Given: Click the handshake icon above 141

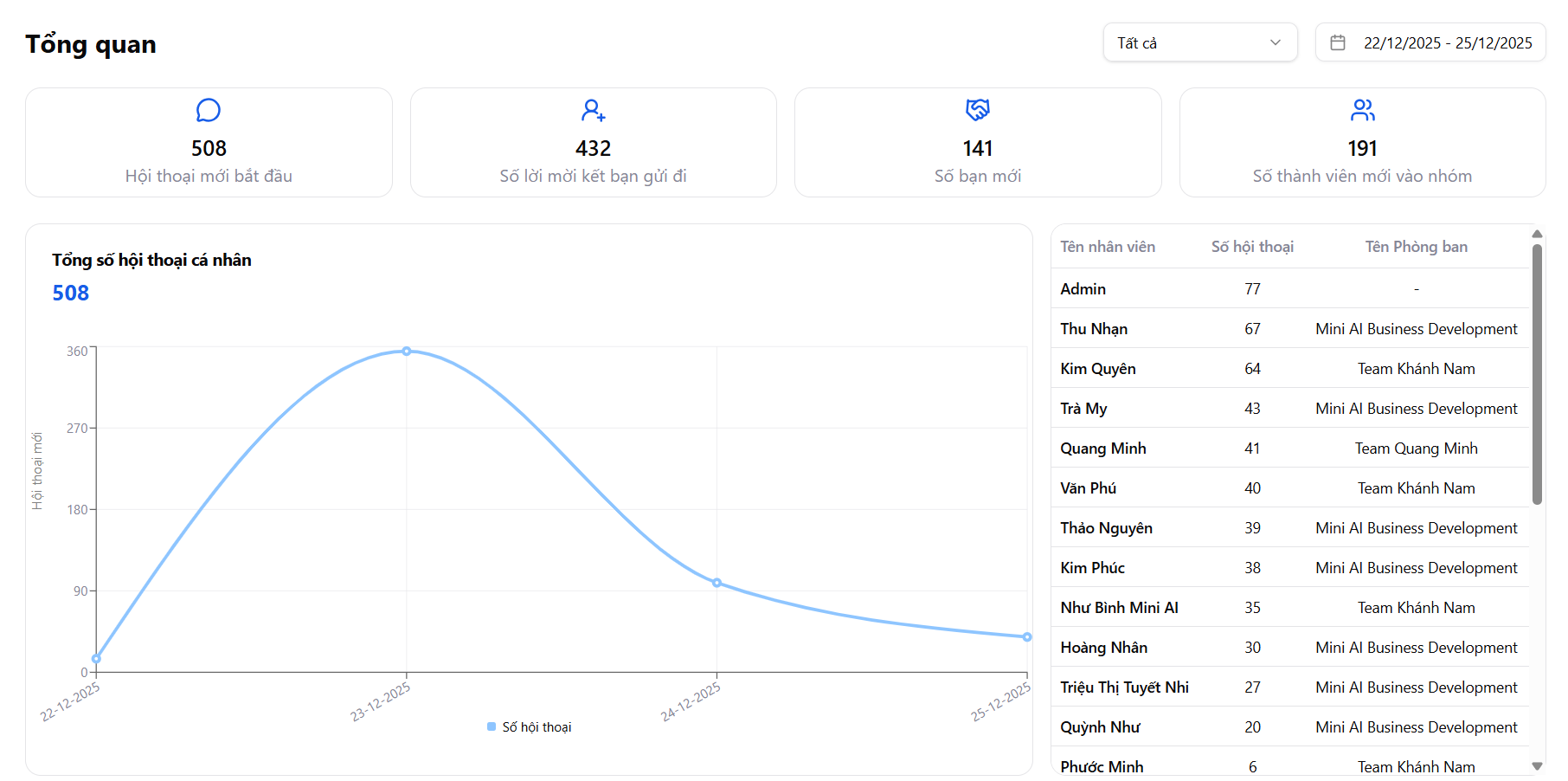Looking at the screenshot, I should (x=978, y=110).
